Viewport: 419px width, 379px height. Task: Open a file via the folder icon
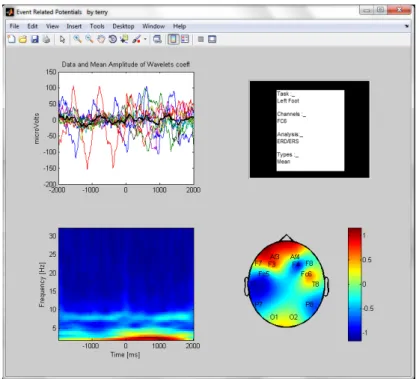point(23,39)
